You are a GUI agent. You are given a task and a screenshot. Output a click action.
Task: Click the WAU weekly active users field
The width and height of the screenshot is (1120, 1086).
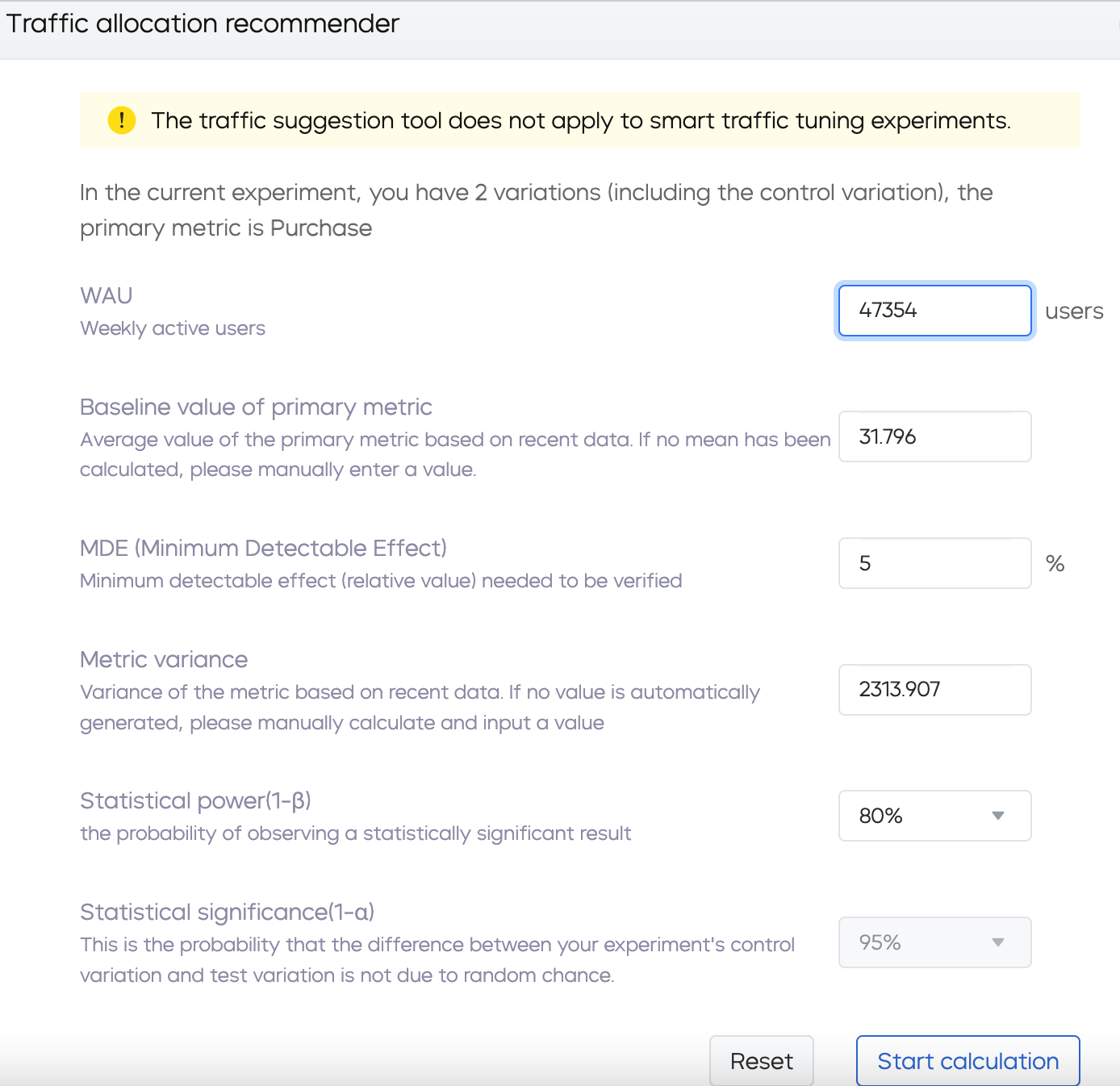tap(934, 311)
